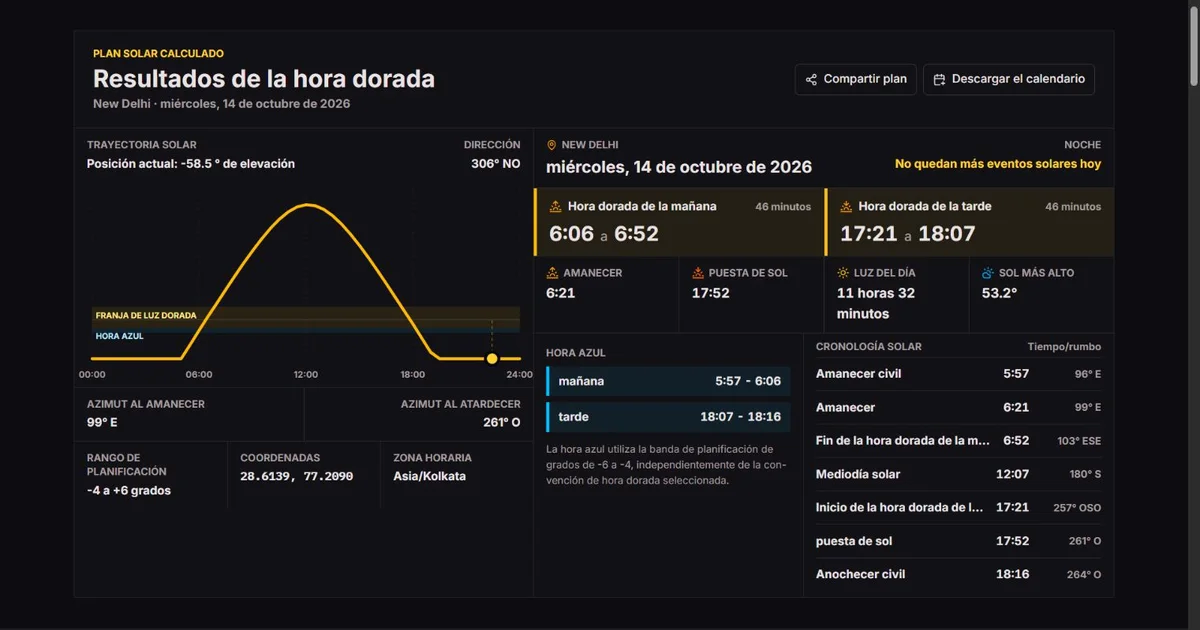Click Fin de la hora dorada row
The width and height of the screenshot is (1200, 630).
point(958,441)
